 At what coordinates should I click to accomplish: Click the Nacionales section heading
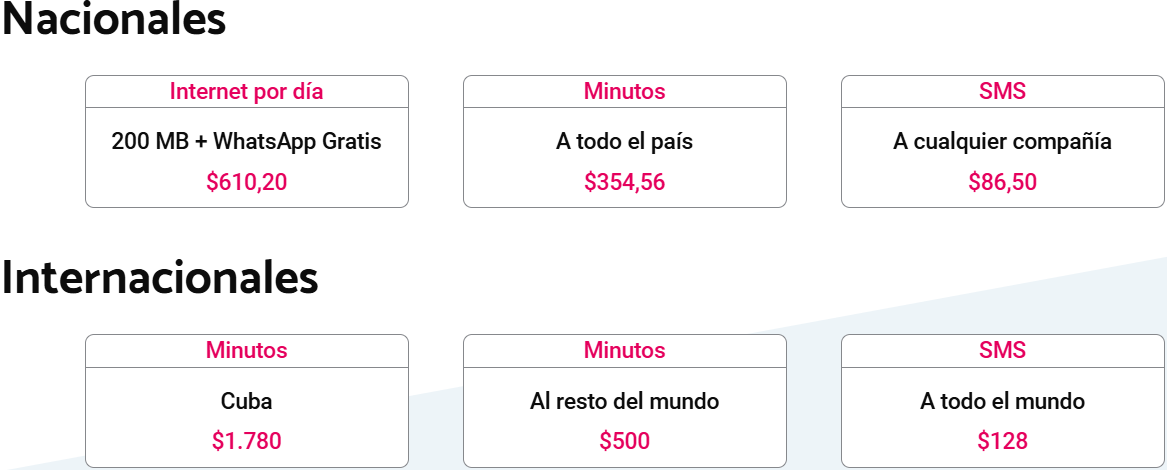point(113,21)
